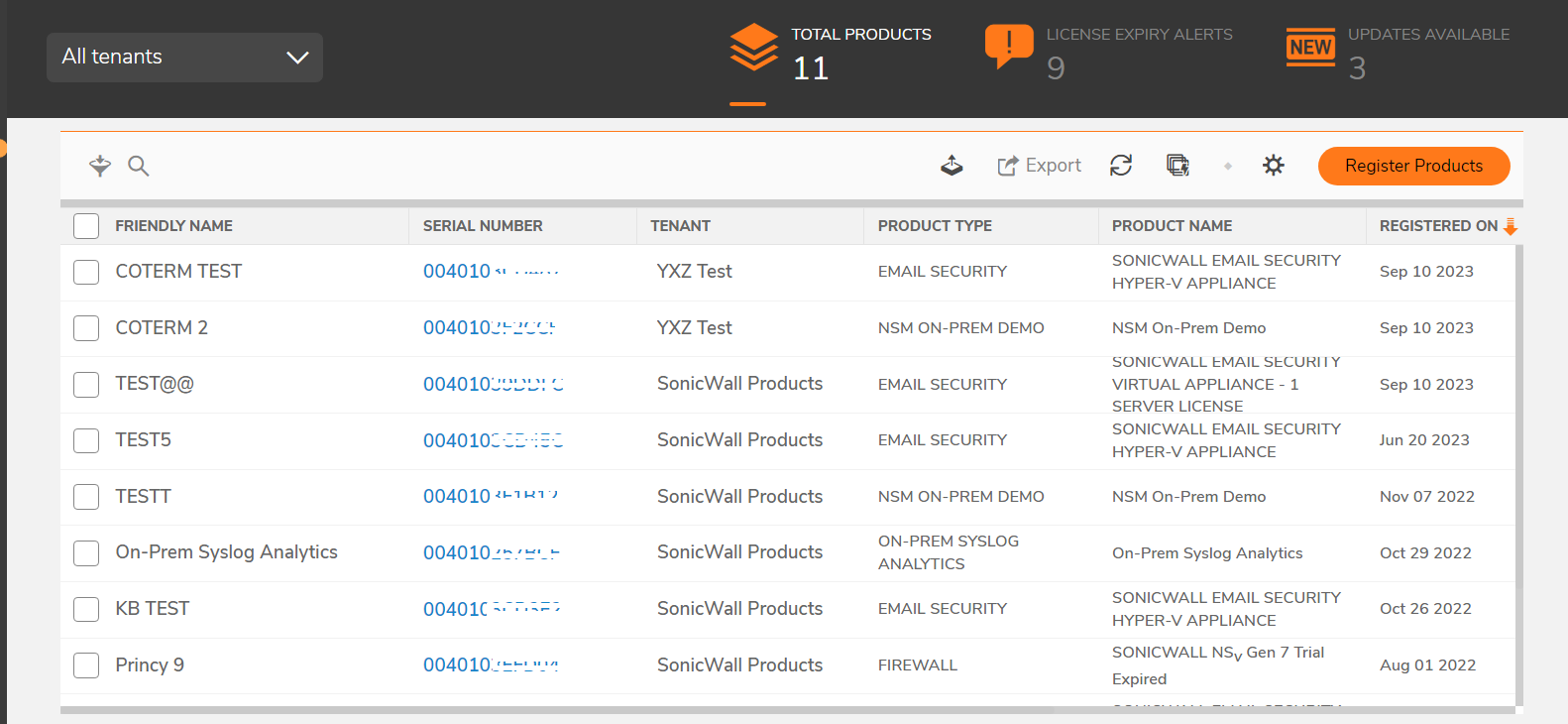Sort by Serial Number column header
Screen dimensions: 1568x724
pyautogui.click(x=483, y=226)
